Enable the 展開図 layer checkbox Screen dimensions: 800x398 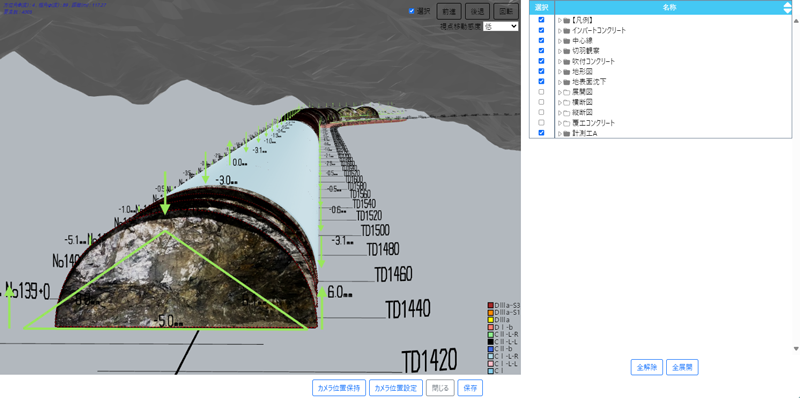click(541, 92)
